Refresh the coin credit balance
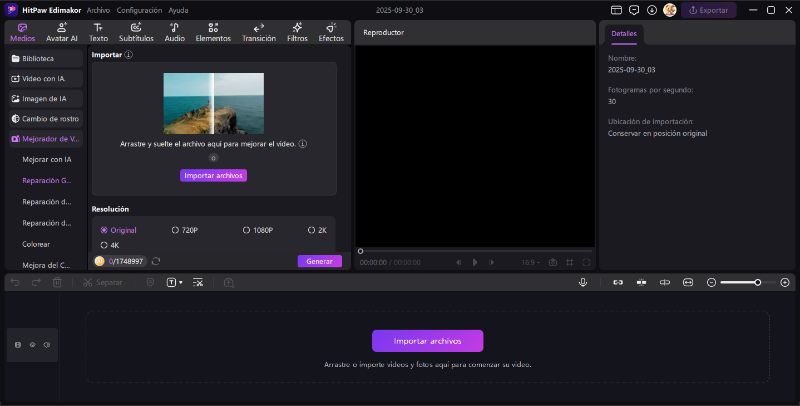The image size is (800, 406). click(x=156, y=261)
